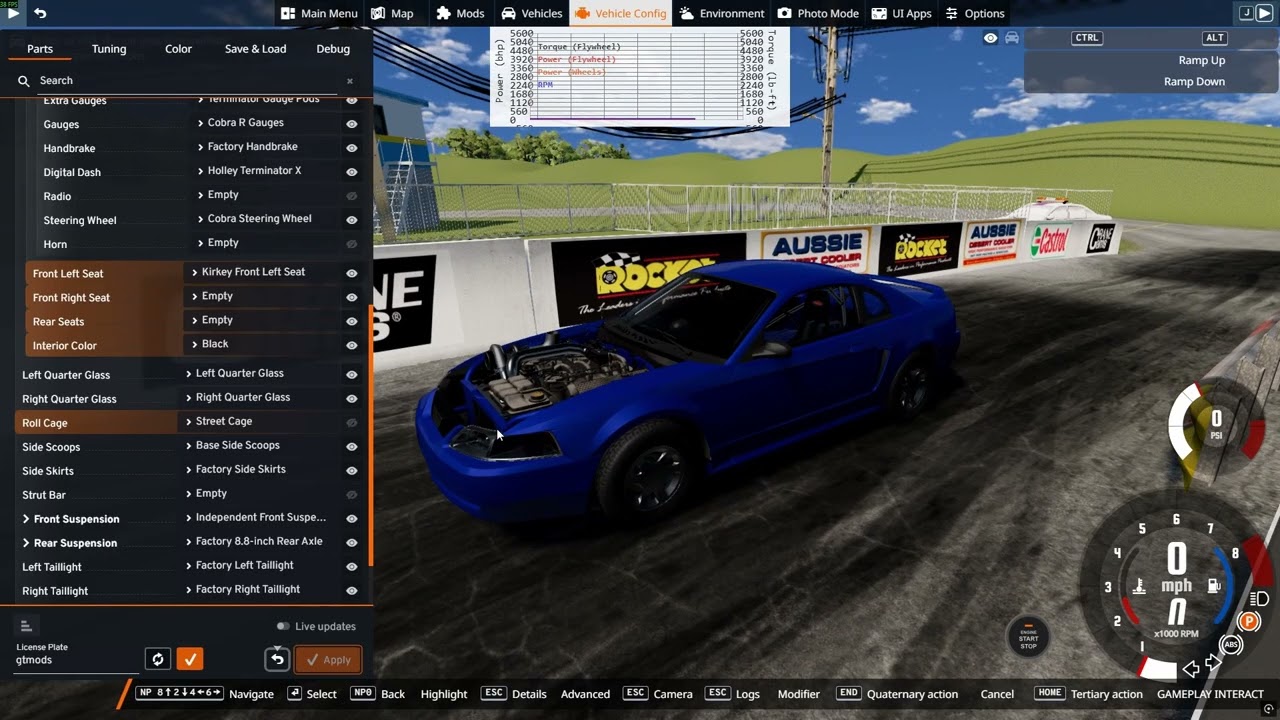Hide the Street Cage roll cage
1280x720 pixels.
352,422
